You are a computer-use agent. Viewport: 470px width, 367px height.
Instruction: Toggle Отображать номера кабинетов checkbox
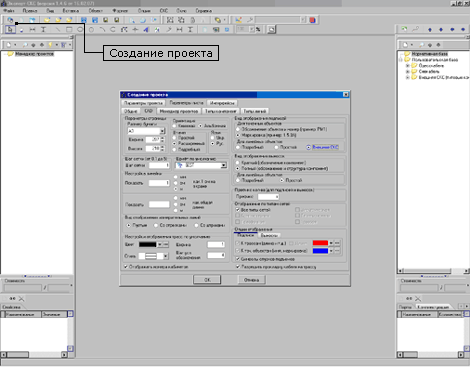(x=126, y=267)
